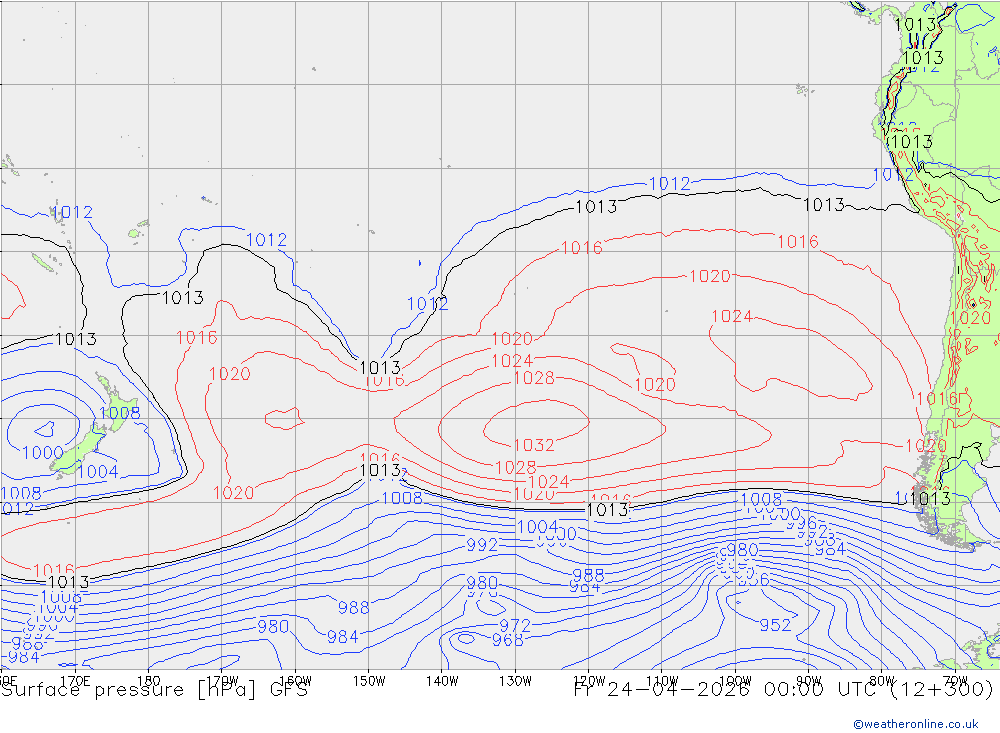Click the 1032 high pressure center label

click(533, 446)
